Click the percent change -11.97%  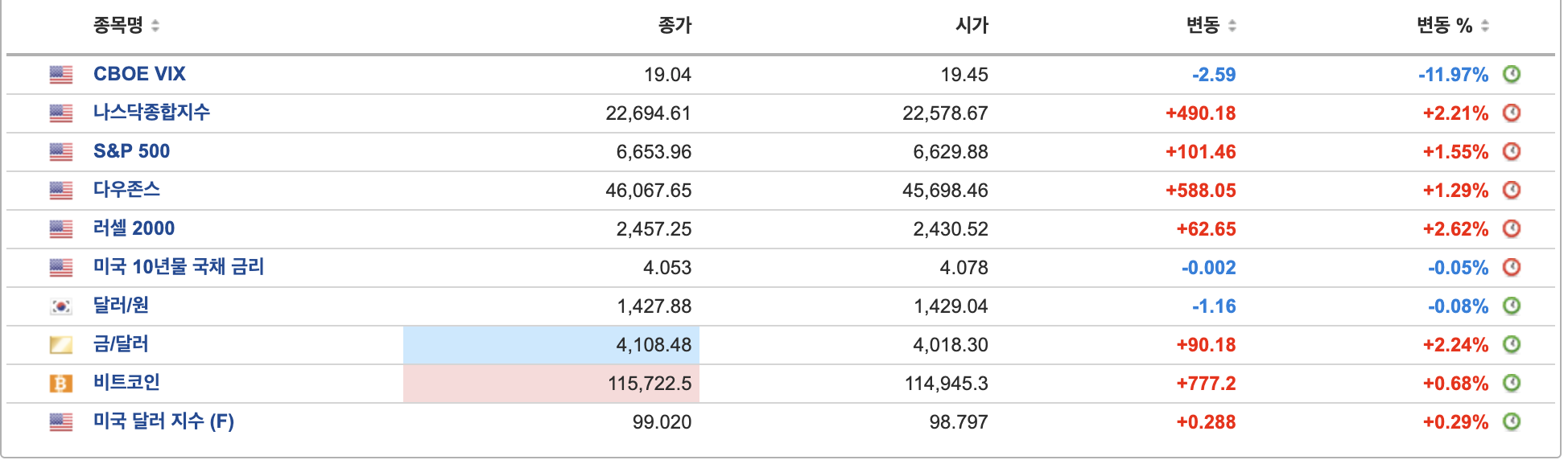pos(1454,75)
